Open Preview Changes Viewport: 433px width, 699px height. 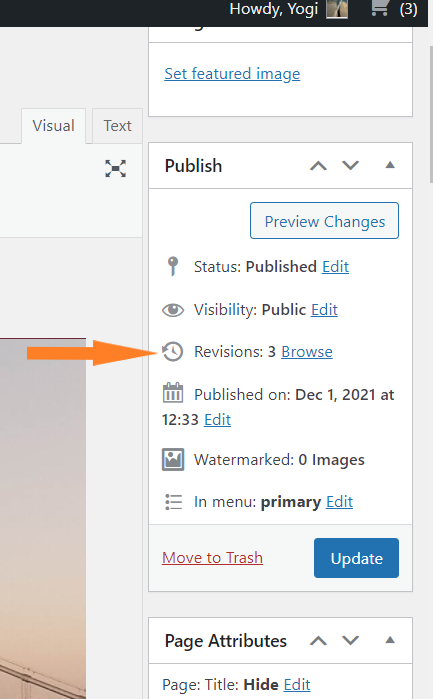(325, 221)
